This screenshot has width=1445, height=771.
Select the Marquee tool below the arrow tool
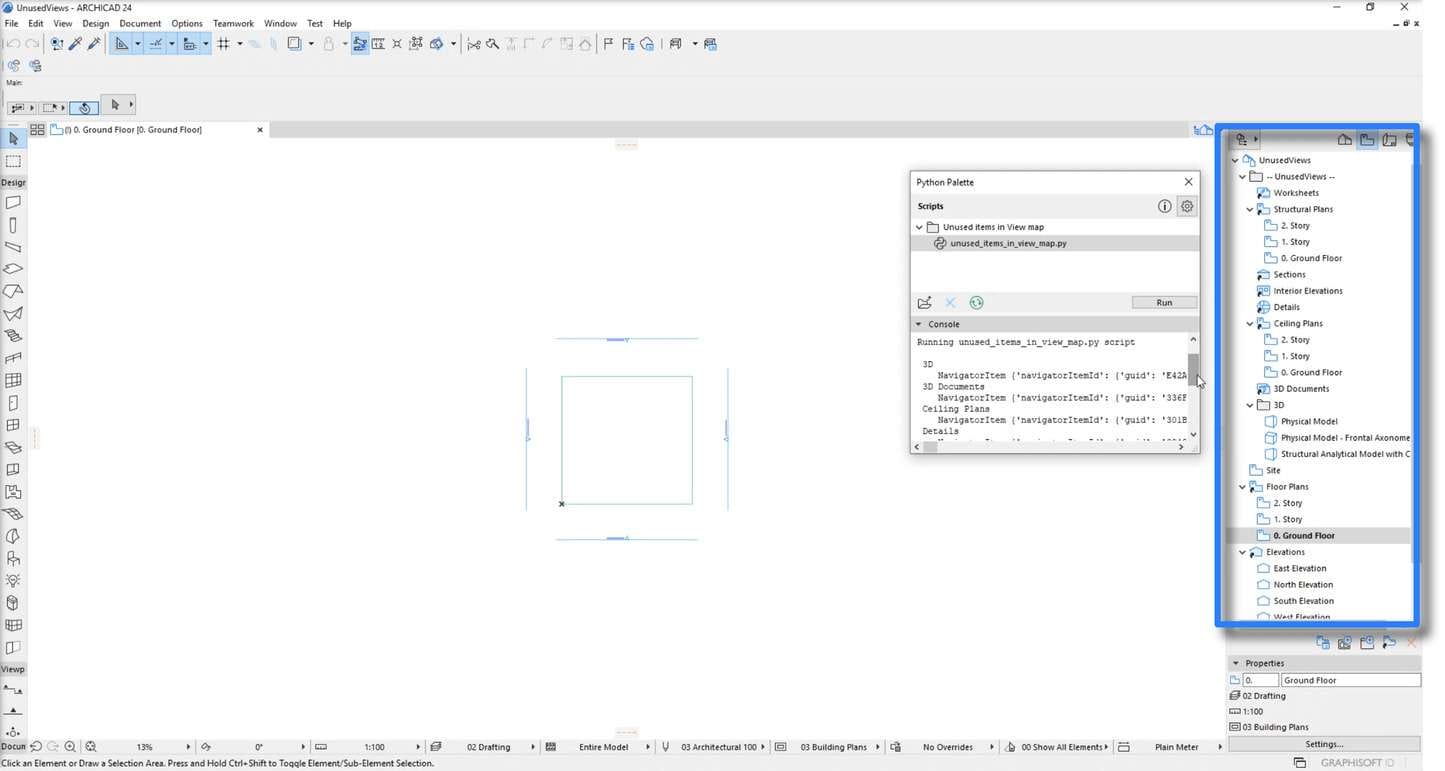tap(13, 160)
